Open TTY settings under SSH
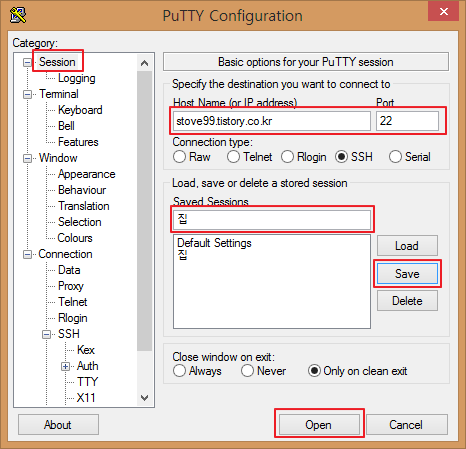The image size is (466, 449). point(87,382)
